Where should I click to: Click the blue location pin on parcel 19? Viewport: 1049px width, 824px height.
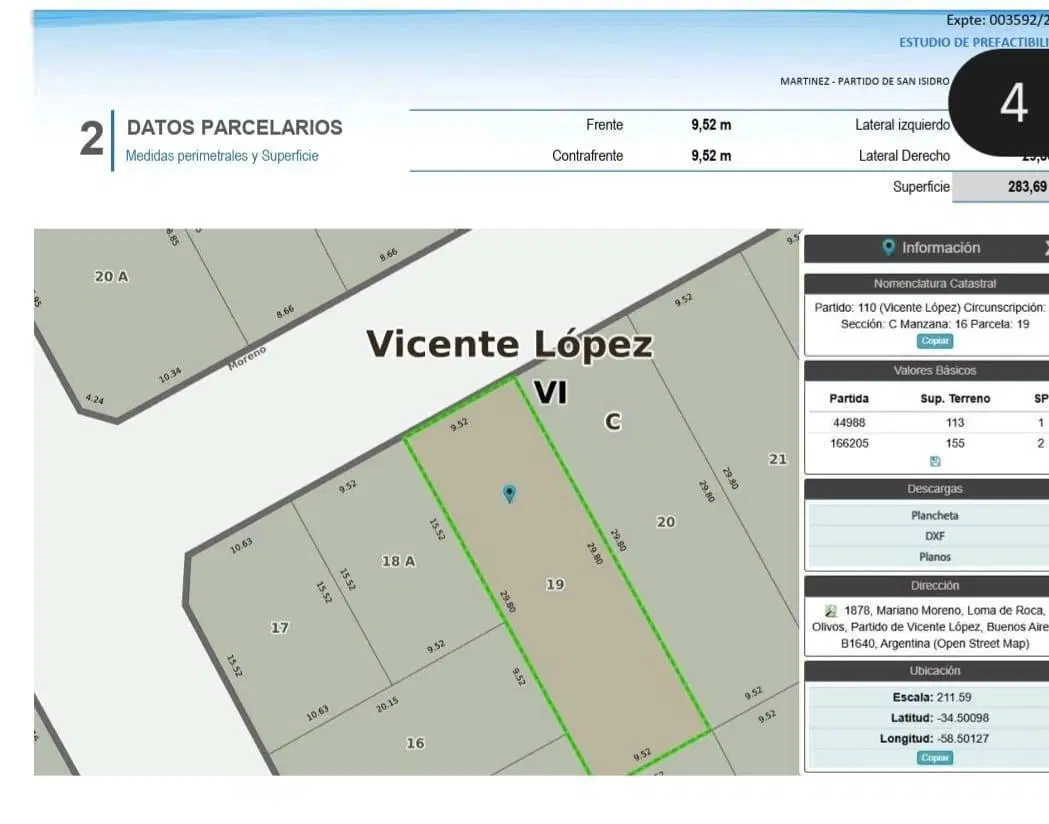click(509, 494)
